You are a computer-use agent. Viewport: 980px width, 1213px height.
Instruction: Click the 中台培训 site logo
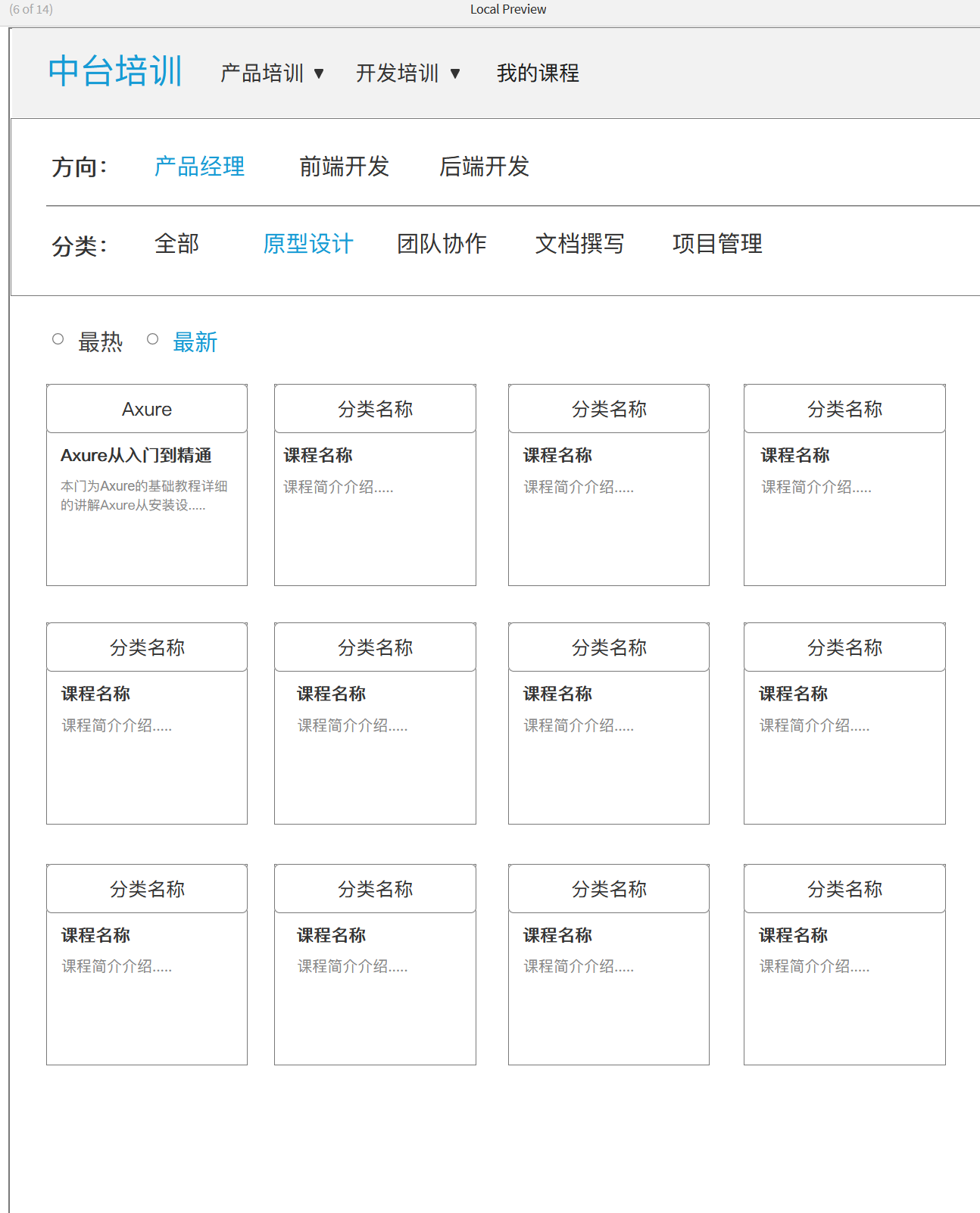coord(115,72)
